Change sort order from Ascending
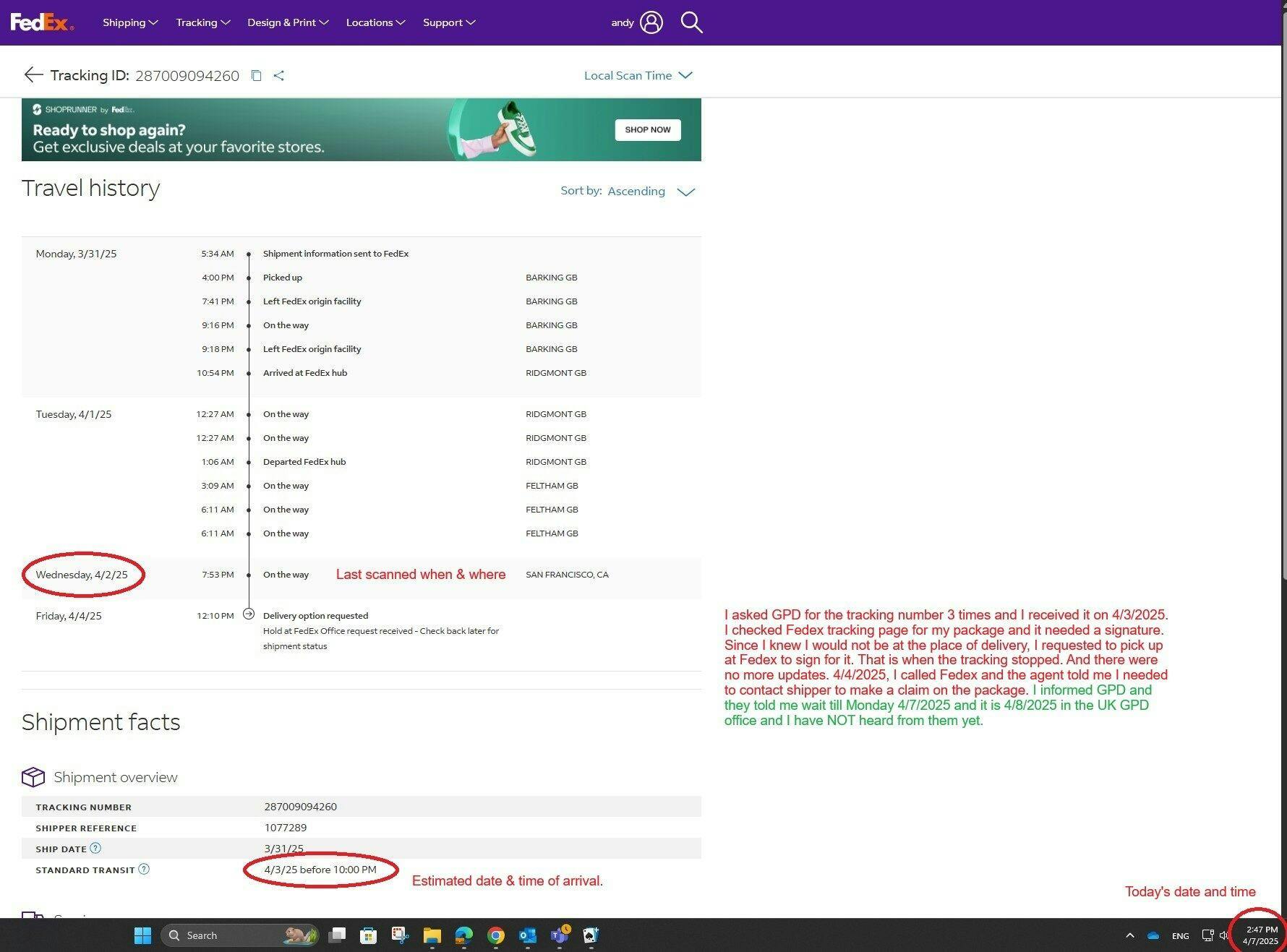This screenshot has height=952, width=1287. coord(650,192)
